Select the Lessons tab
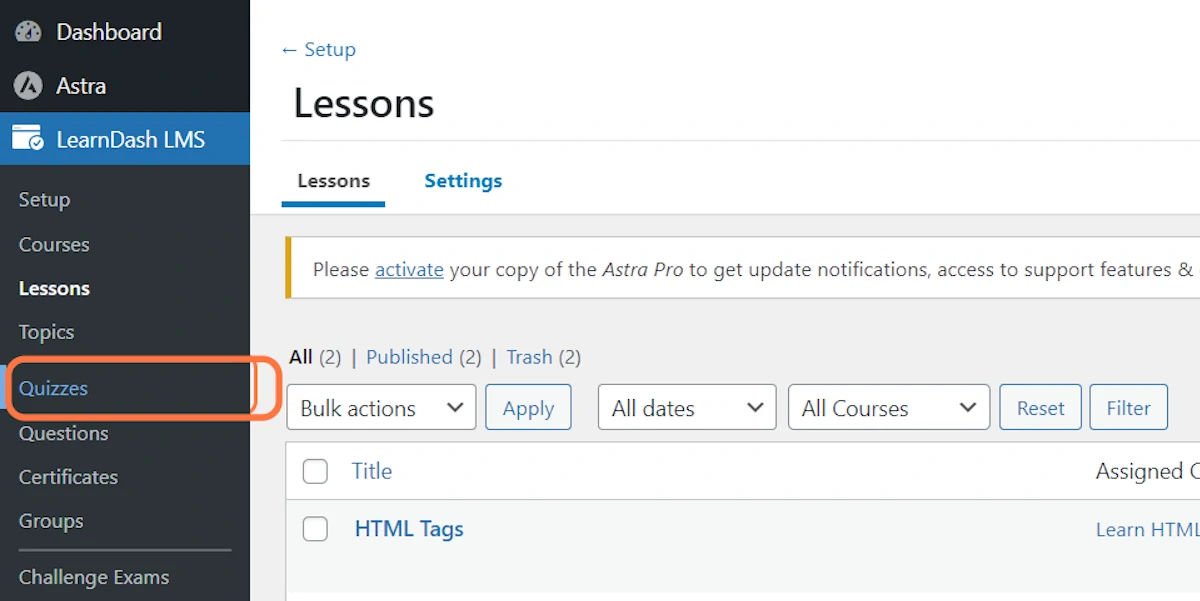The width and height of the screenshot is (1200, 601). [x=334, y=181]
